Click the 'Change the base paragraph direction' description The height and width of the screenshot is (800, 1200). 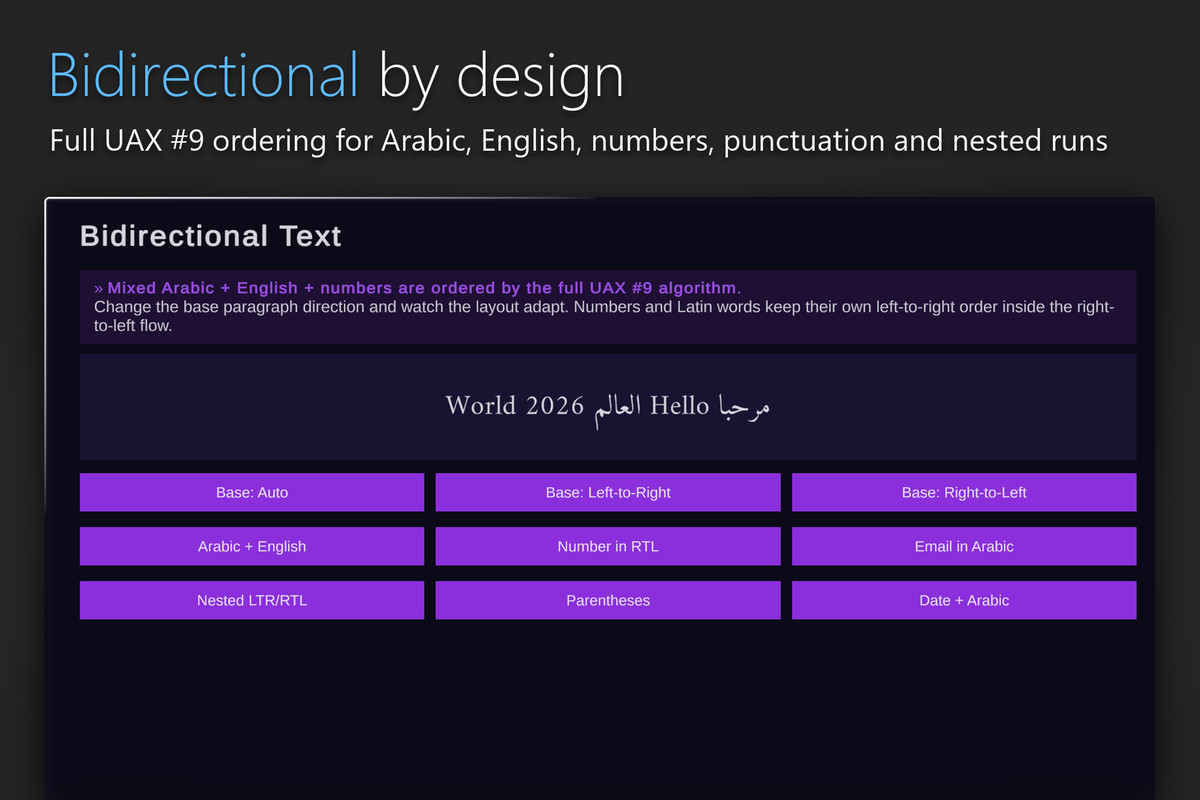[x=604, y=316]
